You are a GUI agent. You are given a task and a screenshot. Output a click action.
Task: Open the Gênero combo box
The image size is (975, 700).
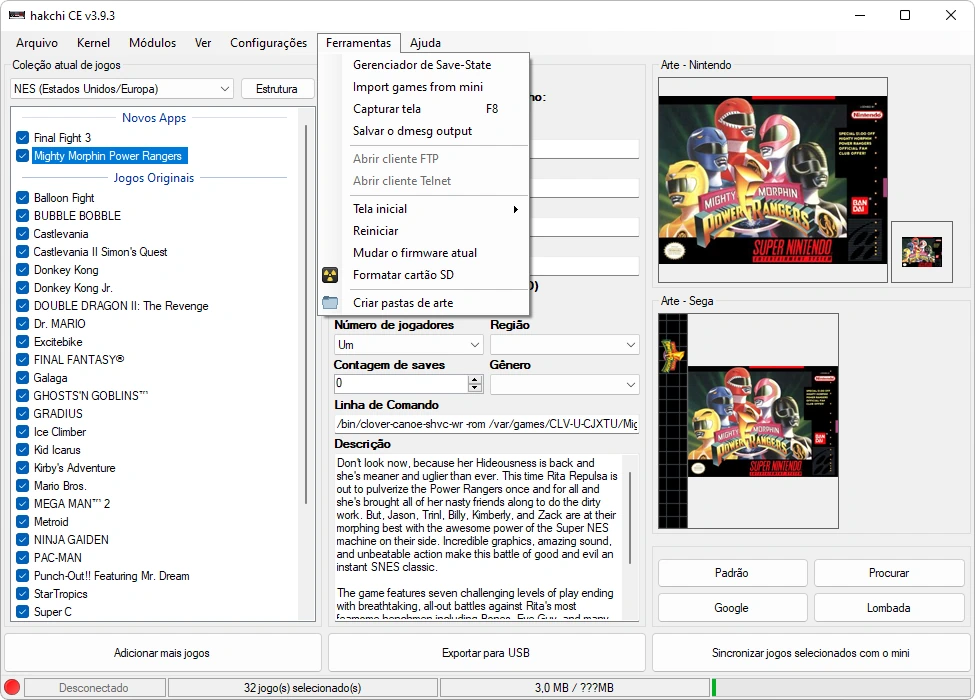[x=564, y=385]
